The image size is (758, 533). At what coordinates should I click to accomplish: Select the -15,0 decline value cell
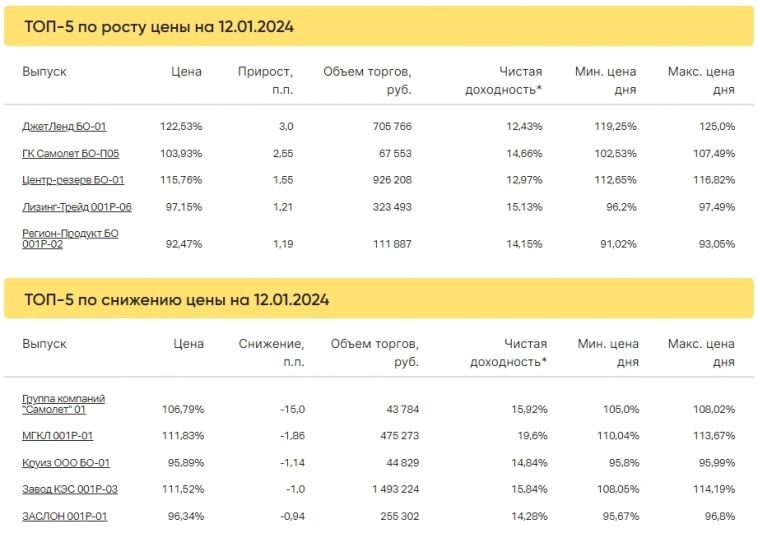tap(292, 409)
